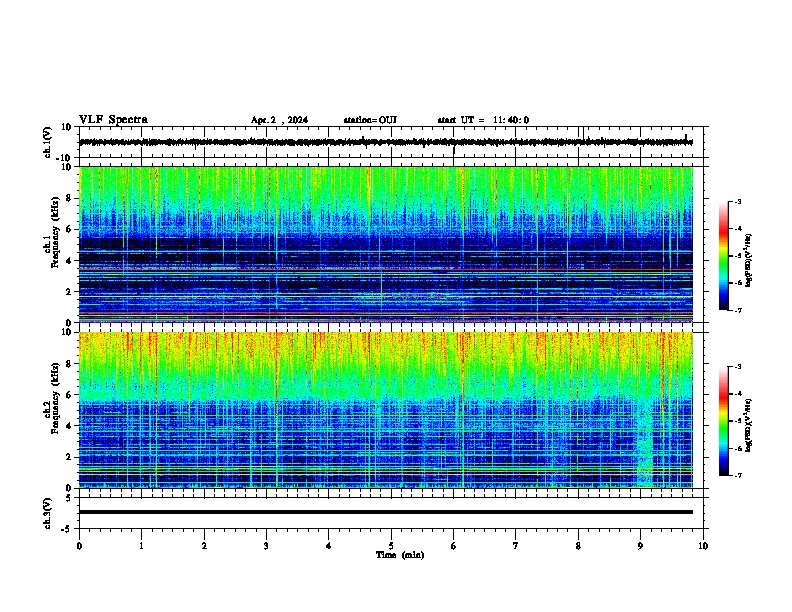Viewport: 792px width, 612px height.
Task: Click the "-7" label on ch.1 color bar
Action: (x=738, y=310)
